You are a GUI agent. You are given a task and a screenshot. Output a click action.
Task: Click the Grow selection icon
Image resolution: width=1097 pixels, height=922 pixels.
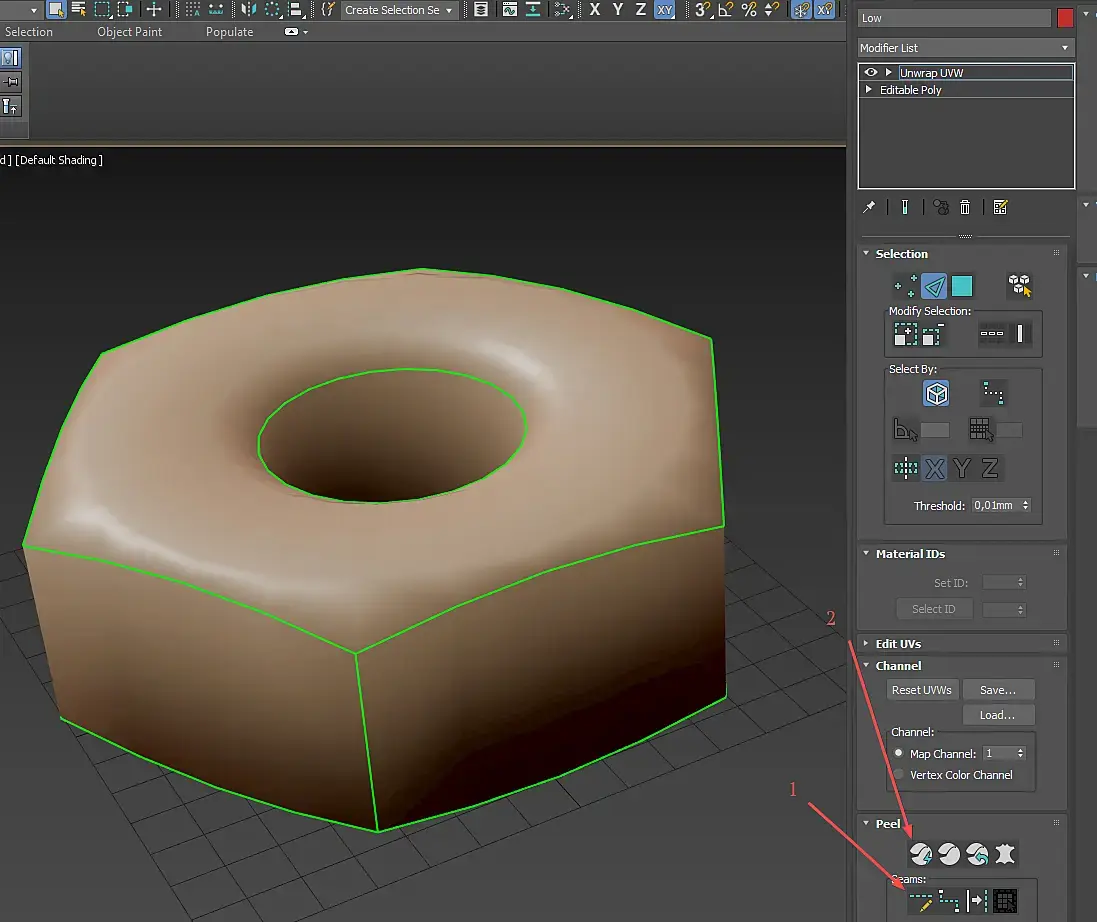[905, 335]
